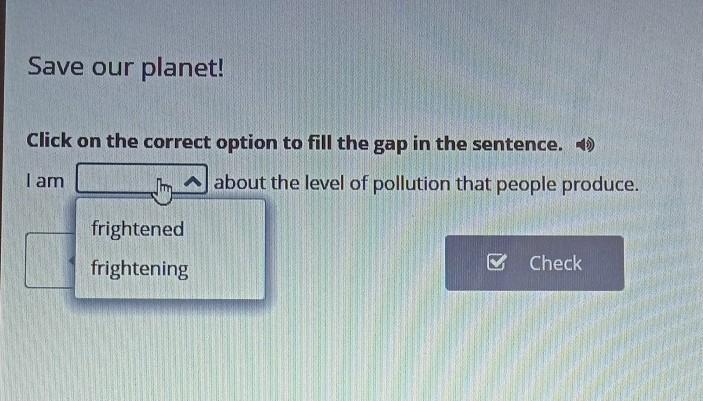Image resolution: width=703 pixels, height=401 pixels.
Task: Choose "frightened" from the dropdown list
Action: coord(138,229)
